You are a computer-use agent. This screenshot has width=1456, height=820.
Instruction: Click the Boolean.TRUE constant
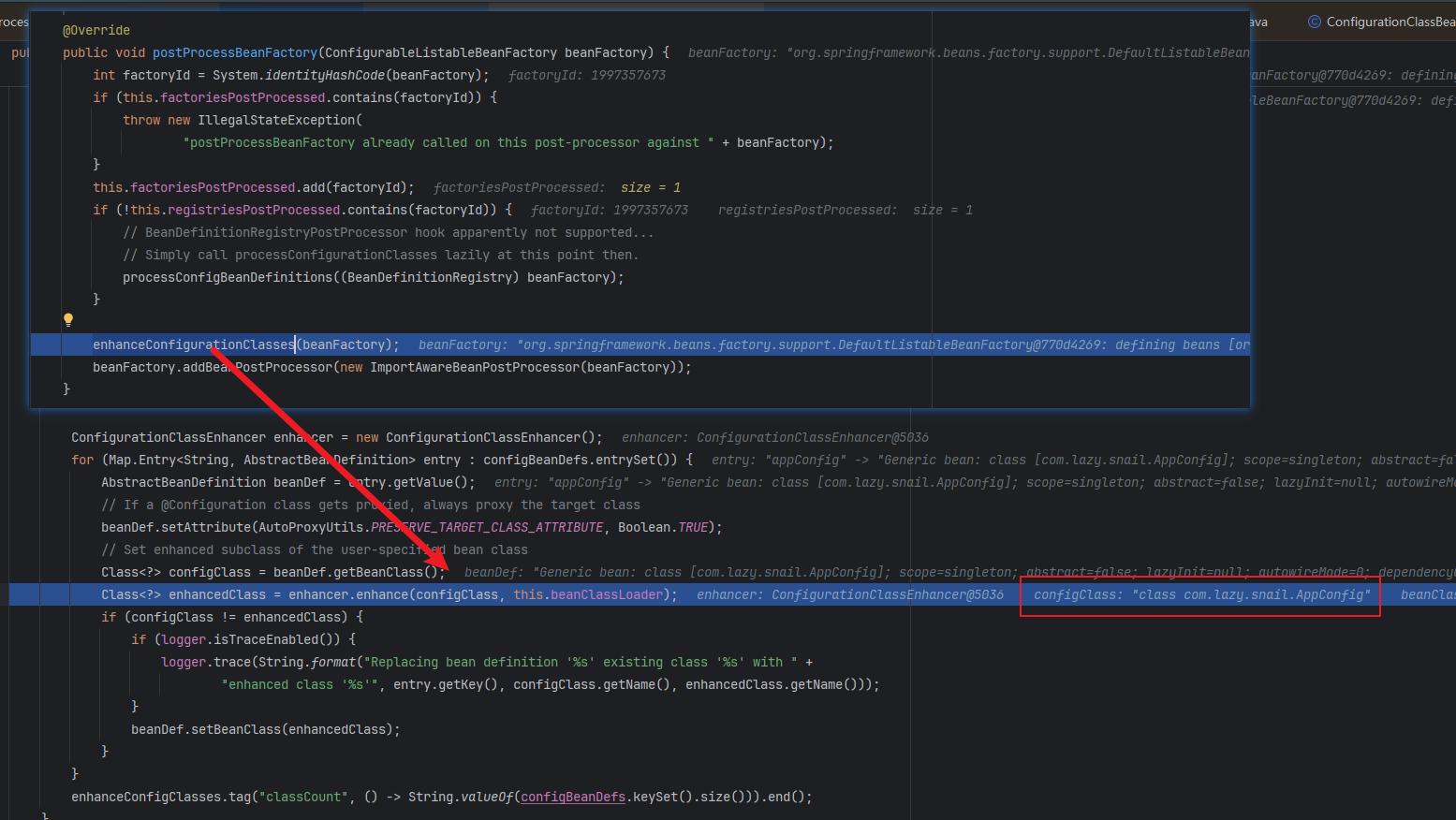tap(663, 527)
